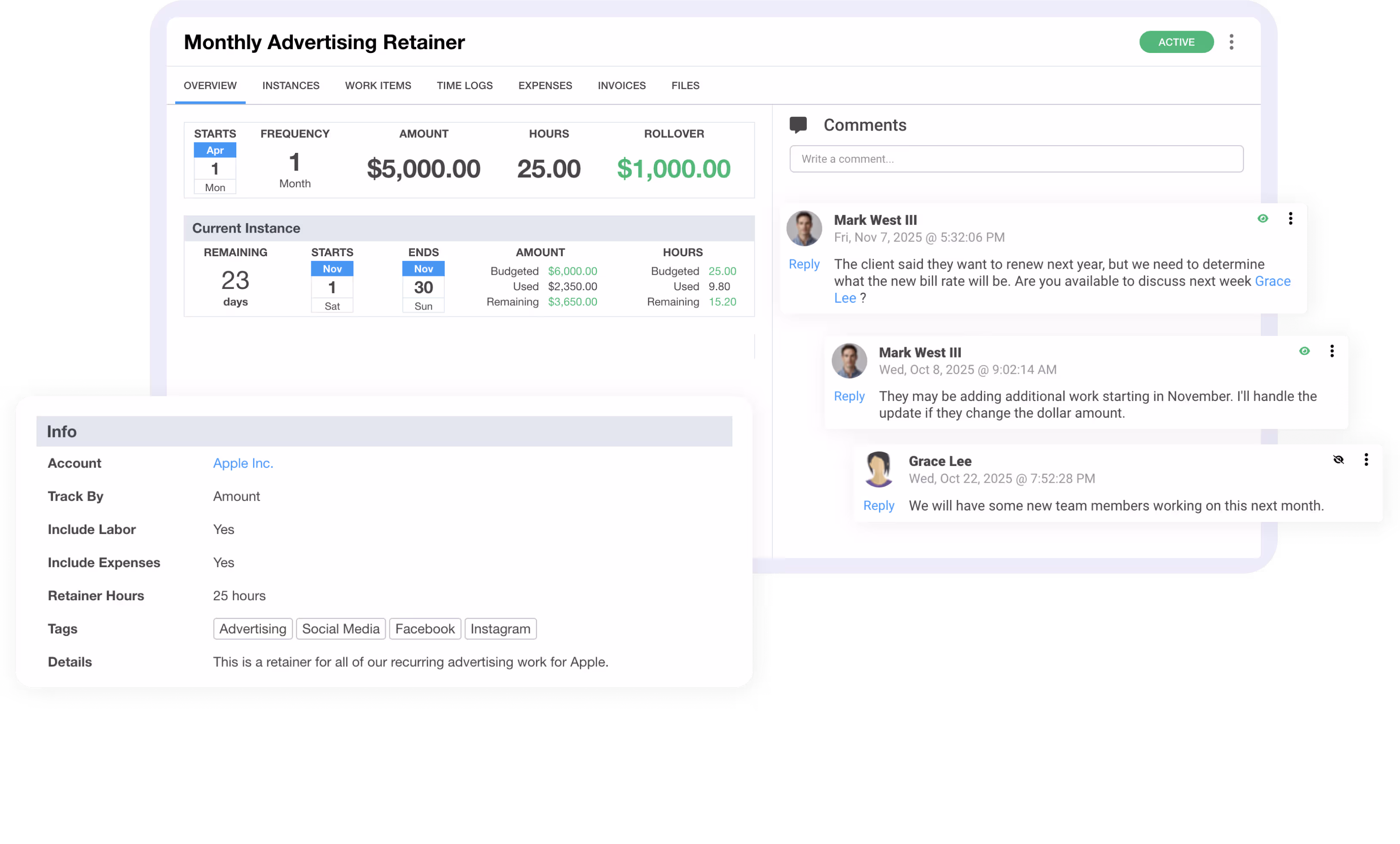
Task: Click the Apr 1 starts calendar icon
Action: (215, 168)
